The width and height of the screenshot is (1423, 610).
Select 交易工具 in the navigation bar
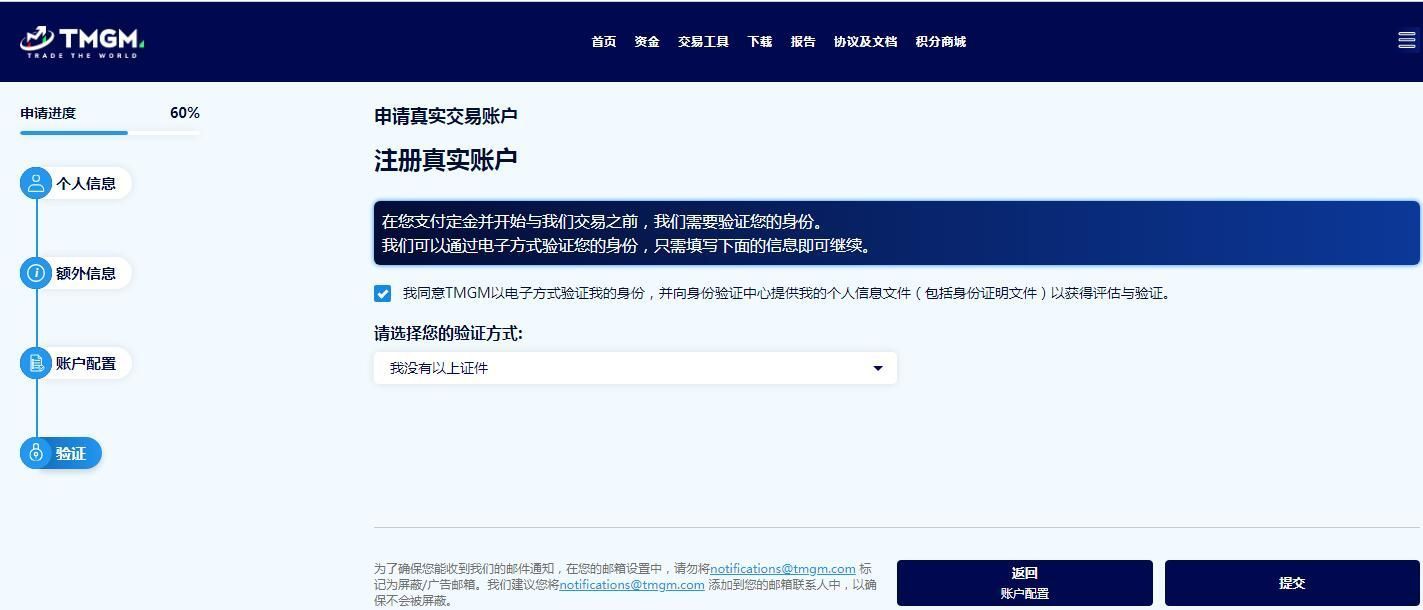(704, 41)
